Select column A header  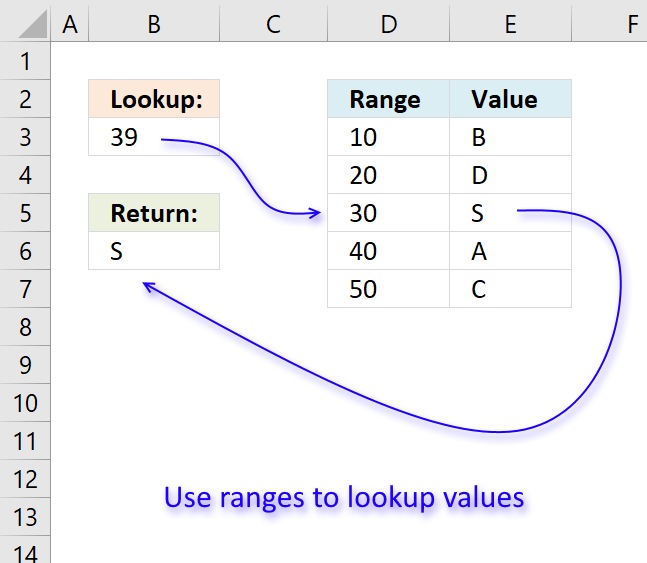(x=69, y=24)
